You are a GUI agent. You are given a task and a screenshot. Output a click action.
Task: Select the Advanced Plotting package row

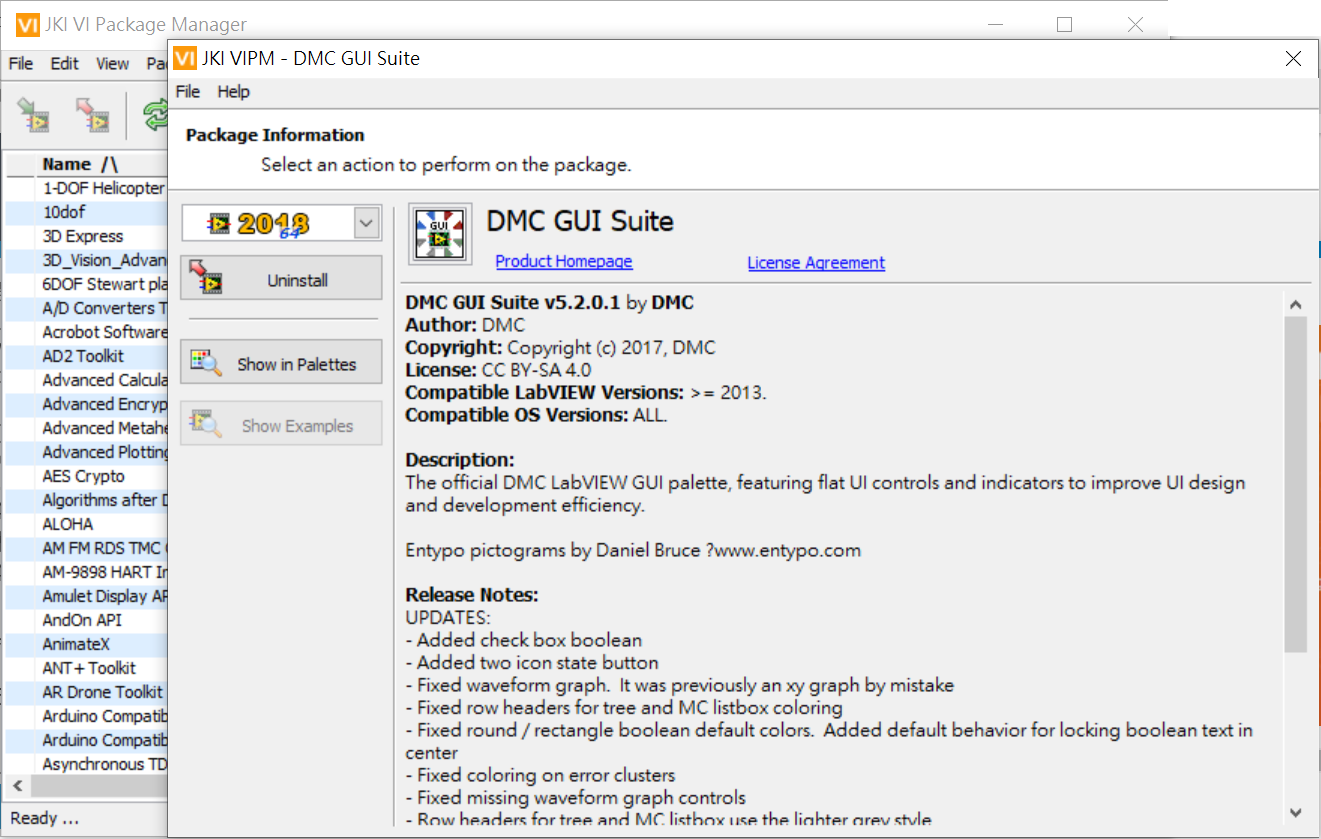pos(86,452)
